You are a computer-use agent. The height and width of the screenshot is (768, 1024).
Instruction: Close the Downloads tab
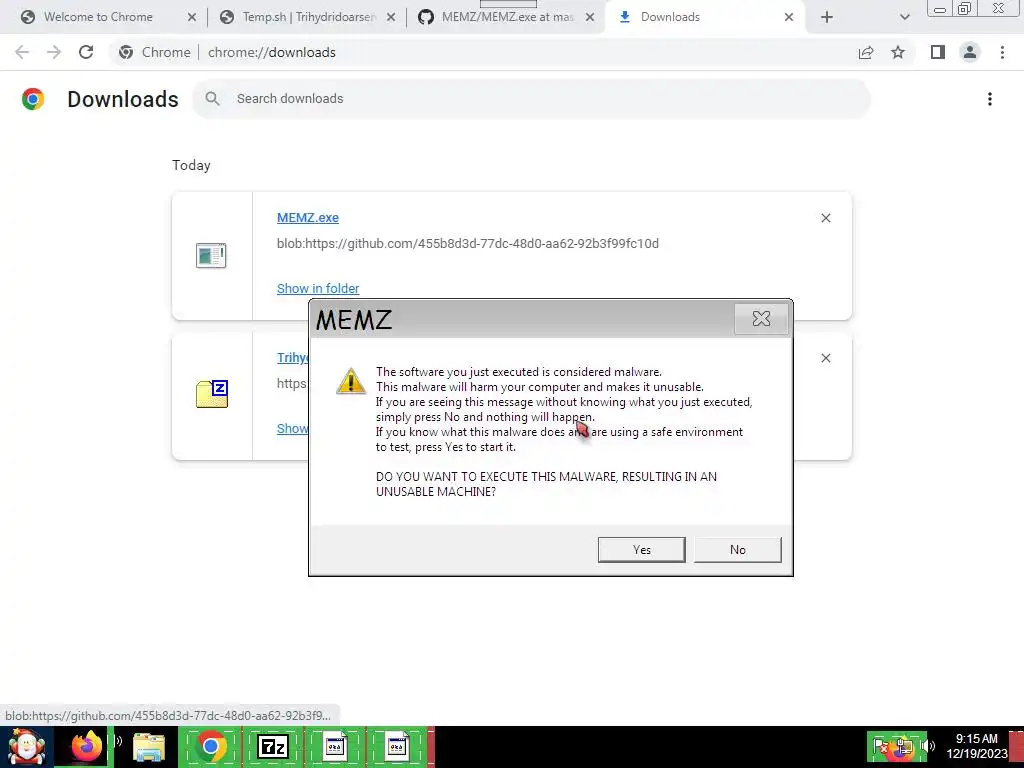coord(789,17)
